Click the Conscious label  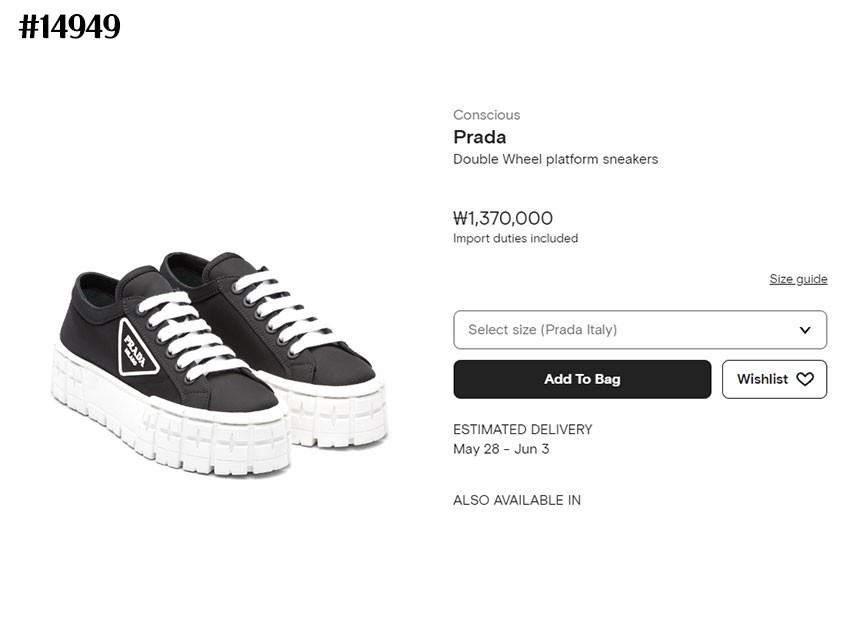487,115
